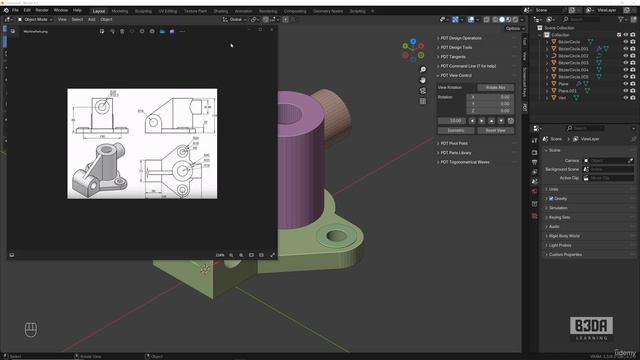Switch perspective/orthographic grid icon
640x360 pixels.
[423, 101]
